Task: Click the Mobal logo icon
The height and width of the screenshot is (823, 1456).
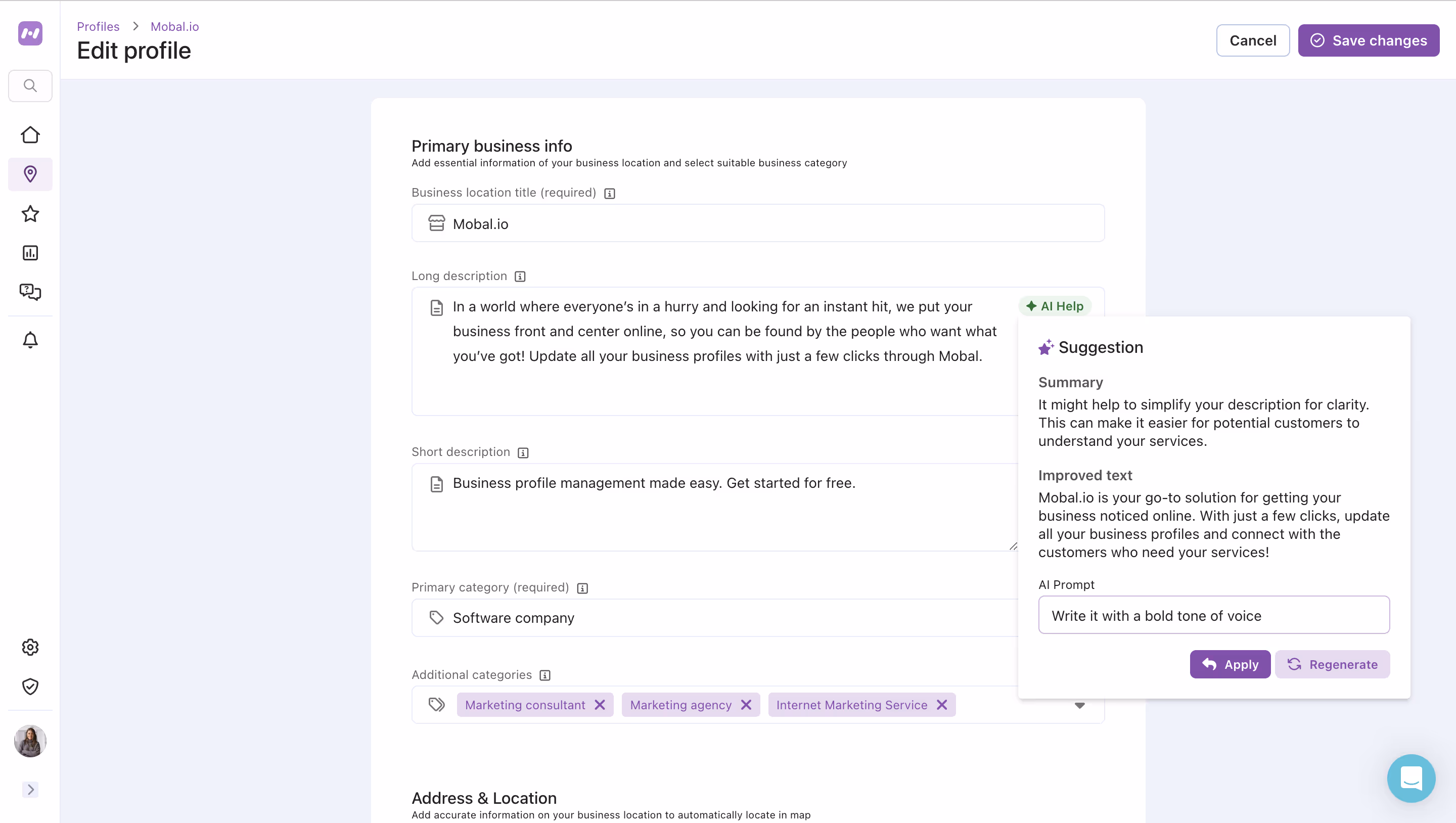Action: (30, 33)
